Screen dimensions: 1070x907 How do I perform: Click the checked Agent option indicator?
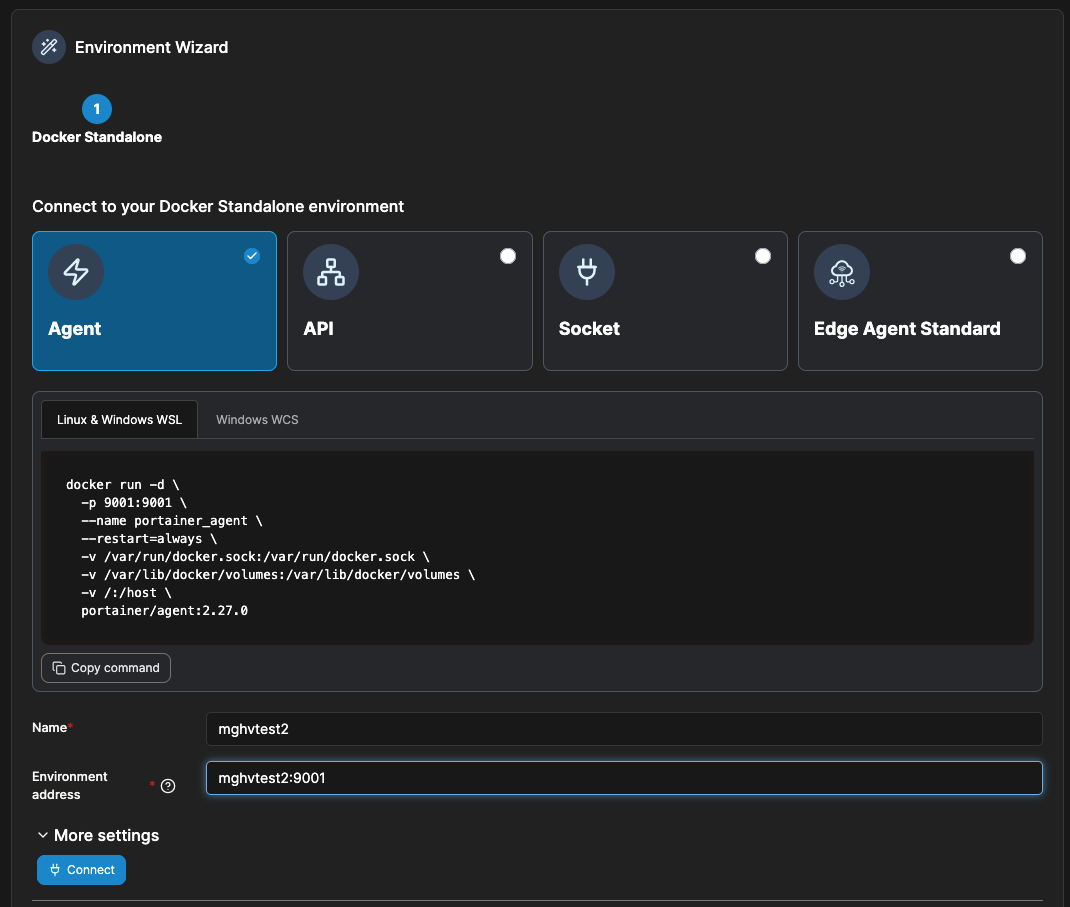(x=252, y=256)
